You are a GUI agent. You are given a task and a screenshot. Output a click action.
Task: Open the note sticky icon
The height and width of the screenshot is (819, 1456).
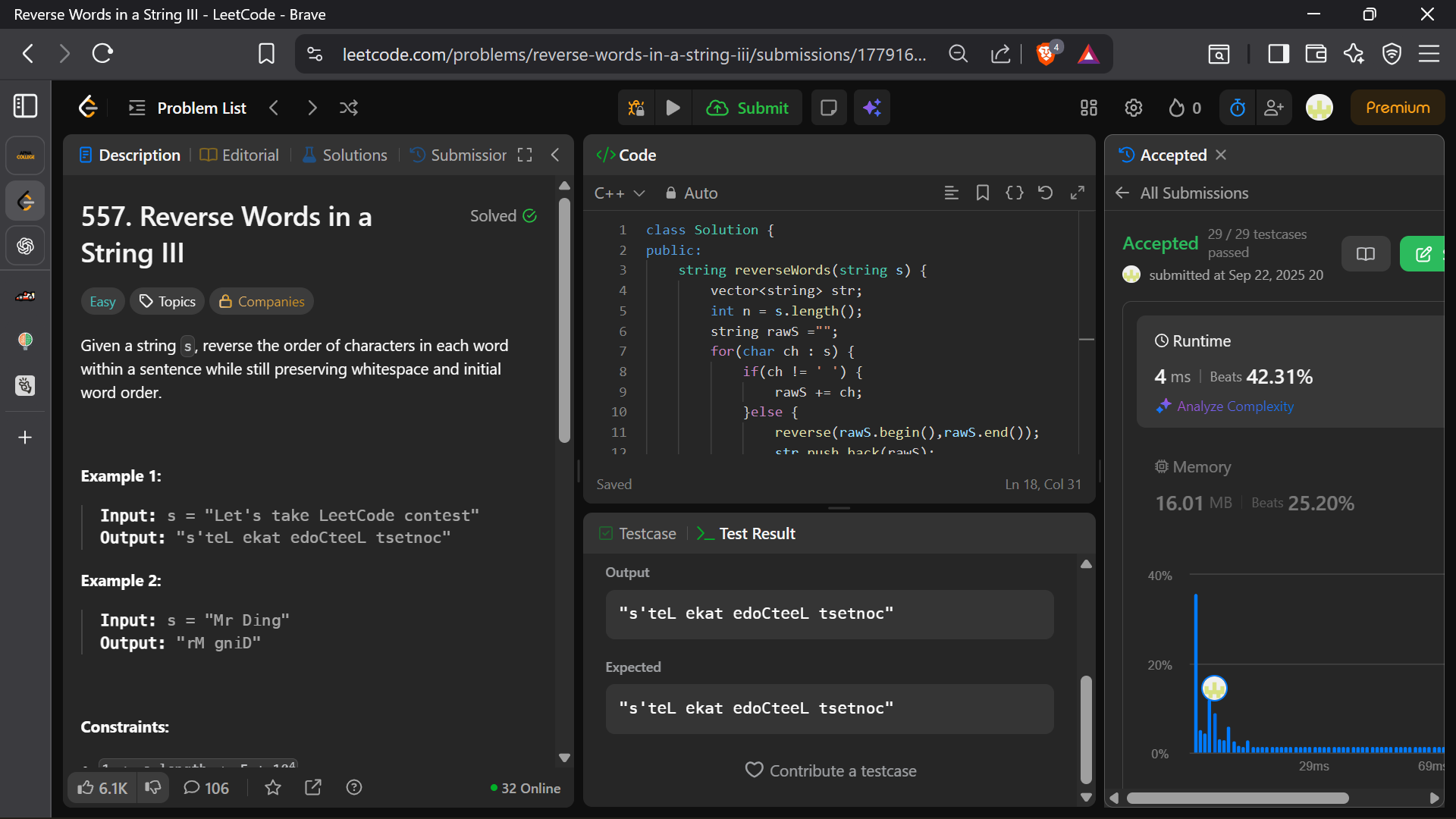828,108
